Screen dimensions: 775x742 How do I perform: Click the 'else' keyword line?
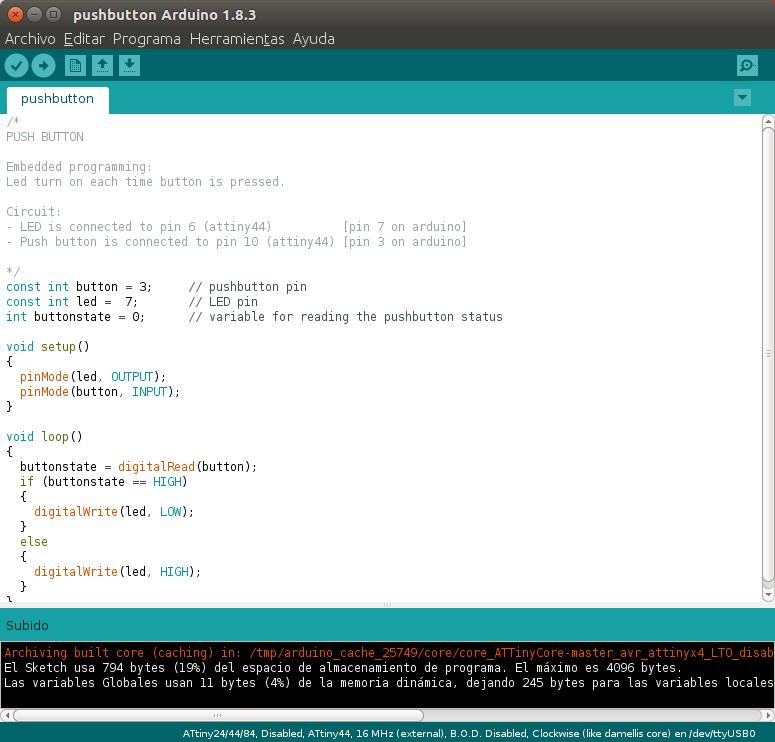click(x=34, y=542)
